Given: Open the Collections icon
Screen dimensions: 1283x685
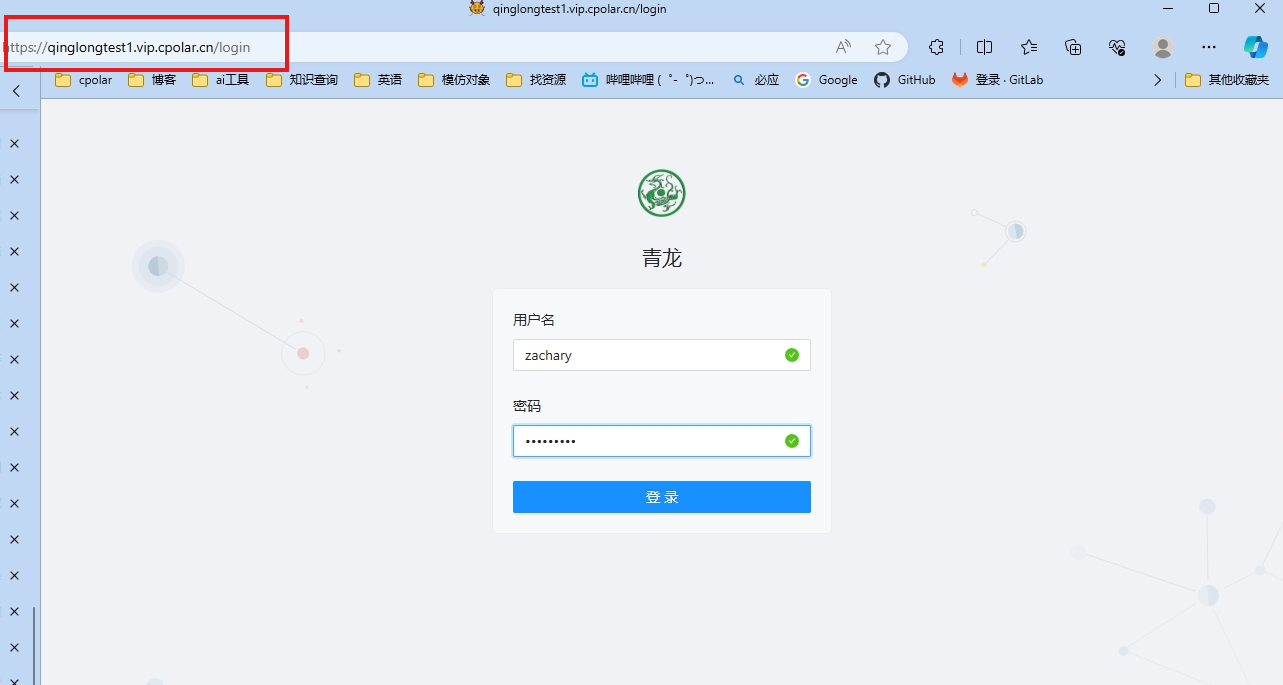Looking at the screenshot, I should (x=1073, y=47).
